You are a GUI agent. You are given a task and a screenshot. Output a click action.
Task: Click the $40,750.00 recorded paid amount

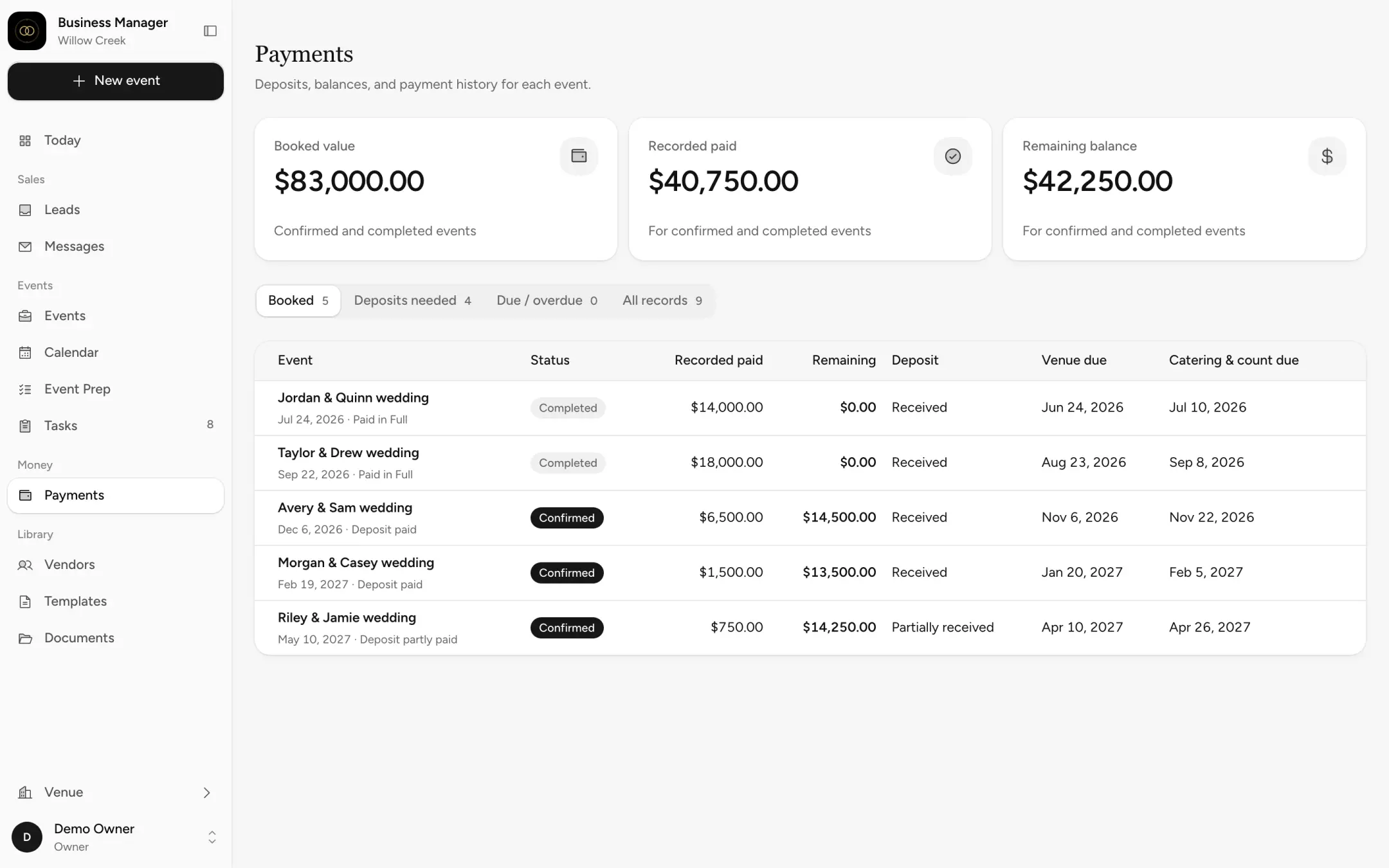pos(723,181)
